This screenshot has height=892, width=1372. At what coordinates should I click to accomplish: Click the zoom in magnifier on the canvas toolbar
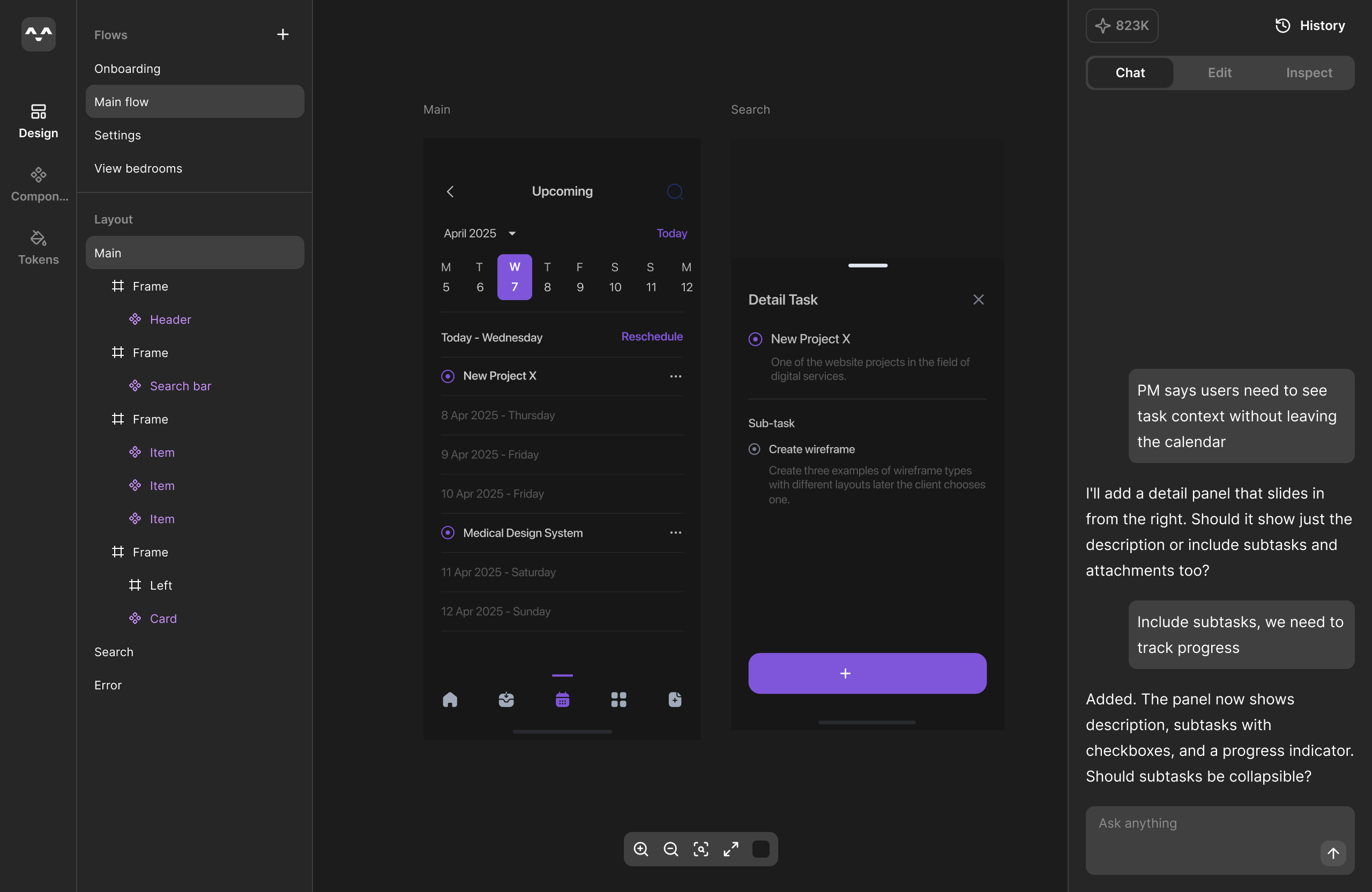(641, 849)
